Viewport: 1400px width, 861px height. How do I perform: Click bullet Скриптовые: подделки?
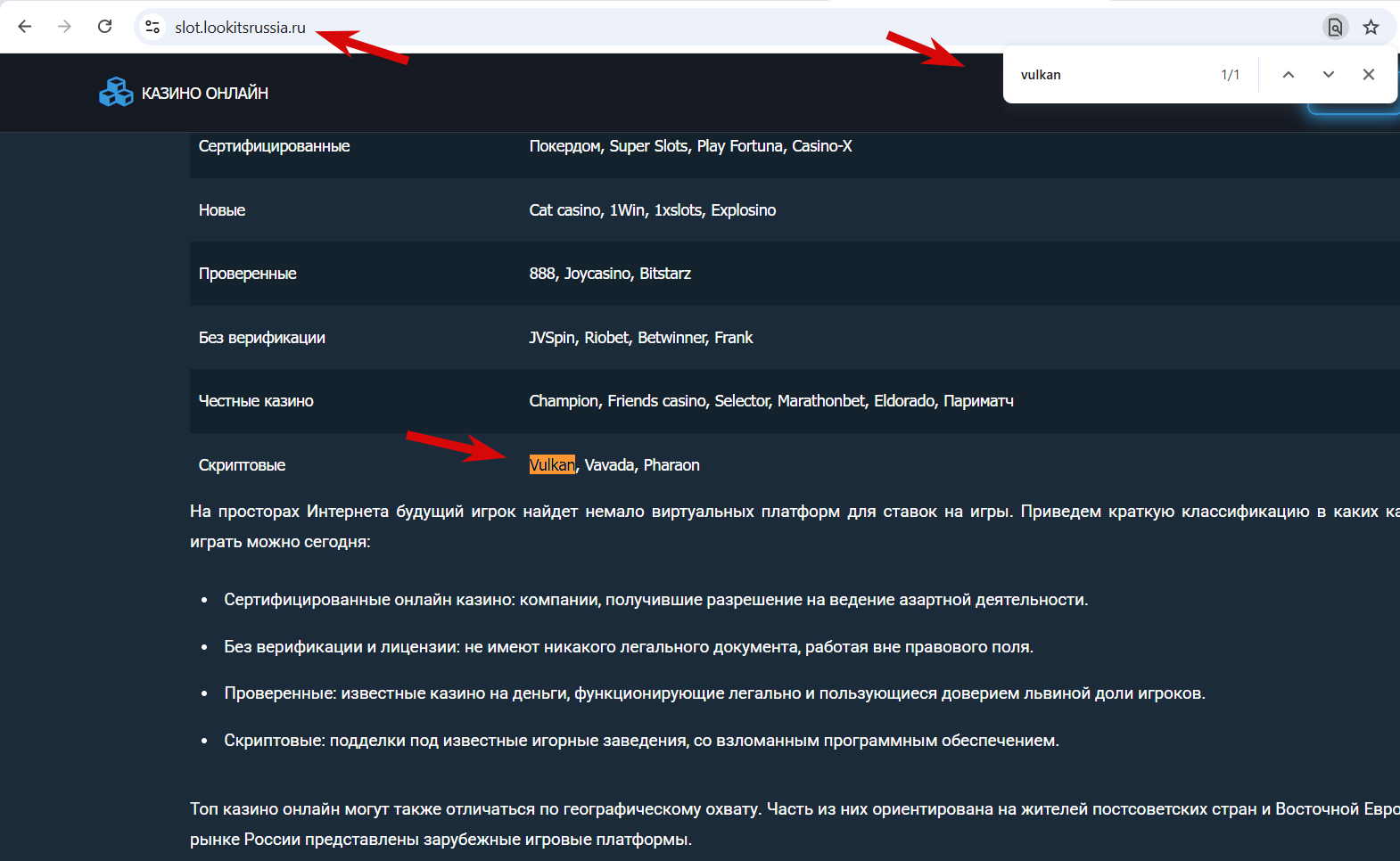coord(641,741)
